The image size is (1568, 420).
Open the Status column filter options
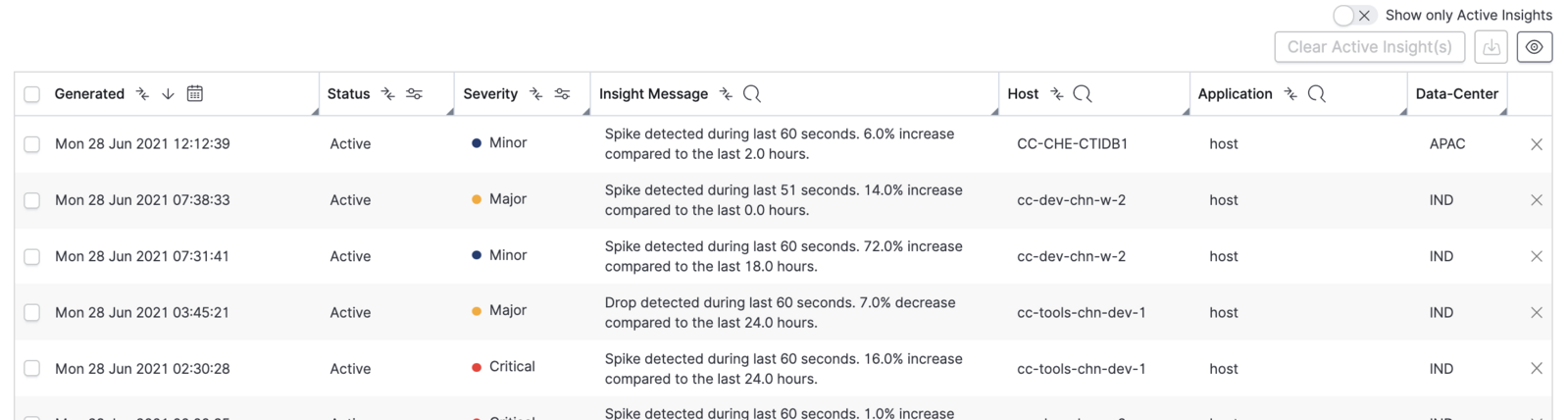[x=415, y=93]
